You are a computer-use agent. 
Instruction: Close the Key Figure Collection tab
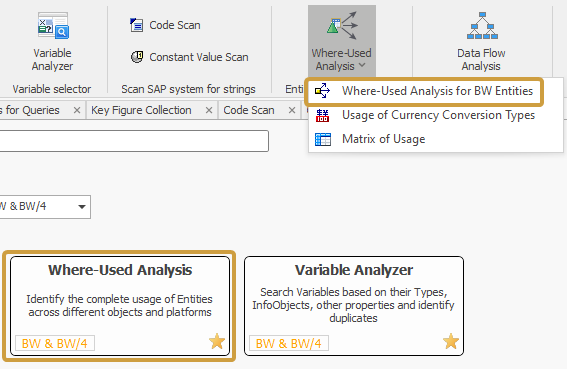pyautogui.click(x=209, y=110)
